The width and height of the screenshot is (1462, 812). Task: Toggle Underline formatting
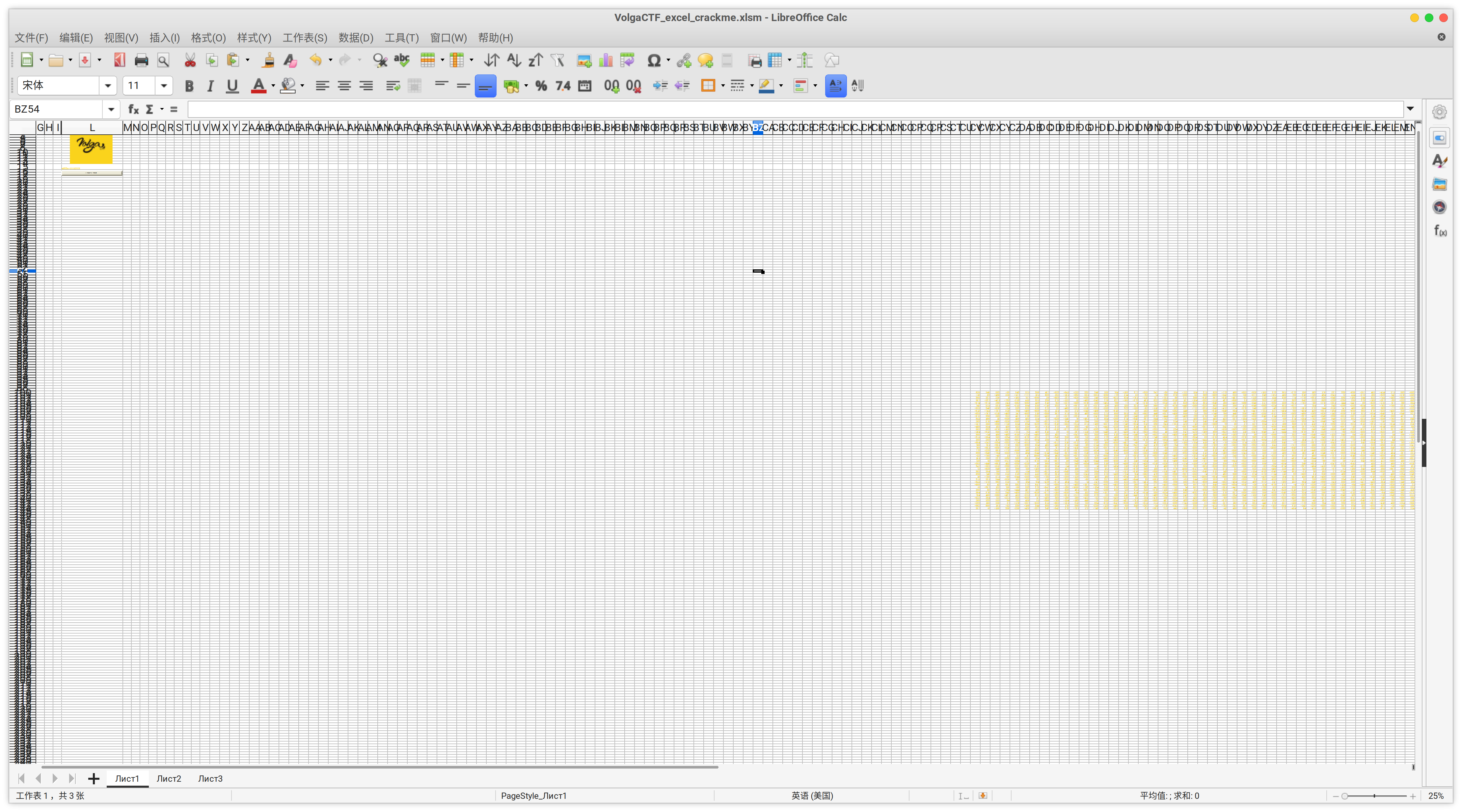click(232, 86)
